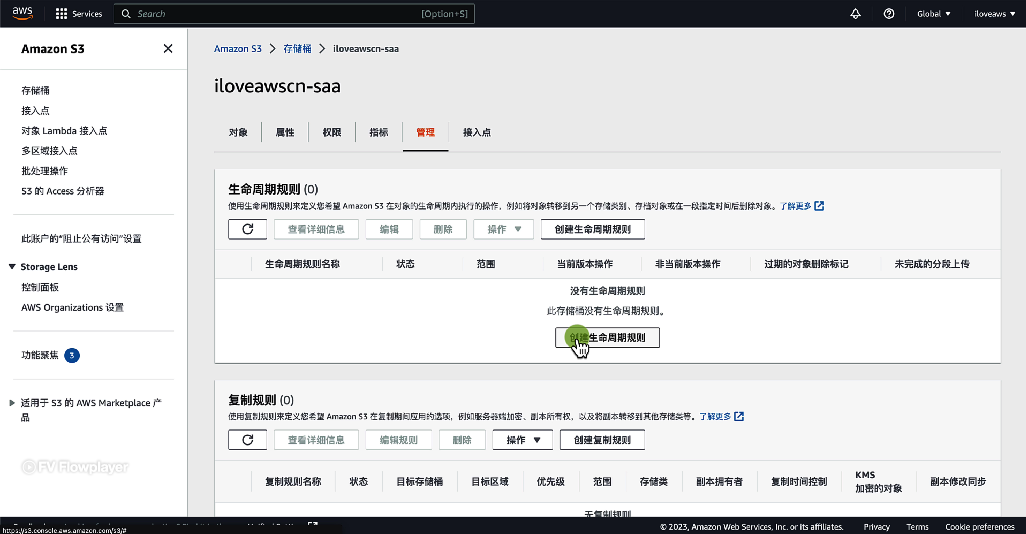Refresh the lifecycle rules list
This screenshot has width=1026, height=534.
247,229
